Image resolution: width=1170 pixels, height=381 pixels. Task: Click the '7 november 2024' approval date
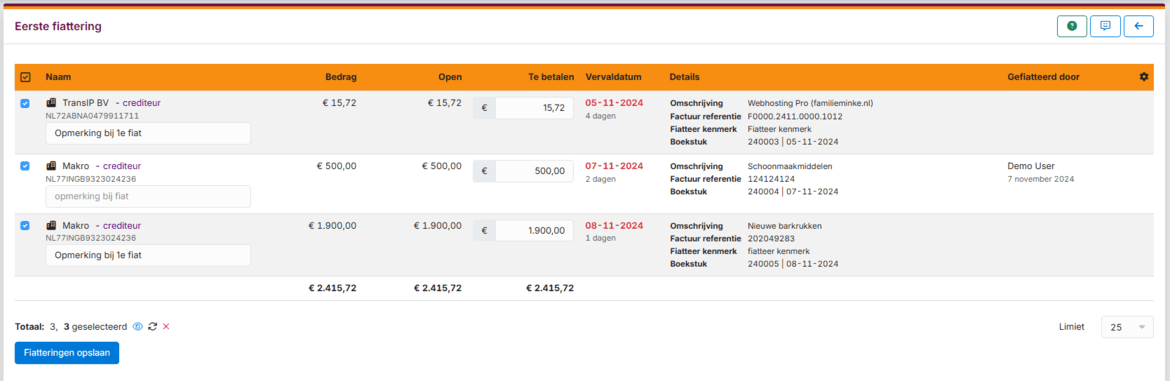tap(1040, 179)
